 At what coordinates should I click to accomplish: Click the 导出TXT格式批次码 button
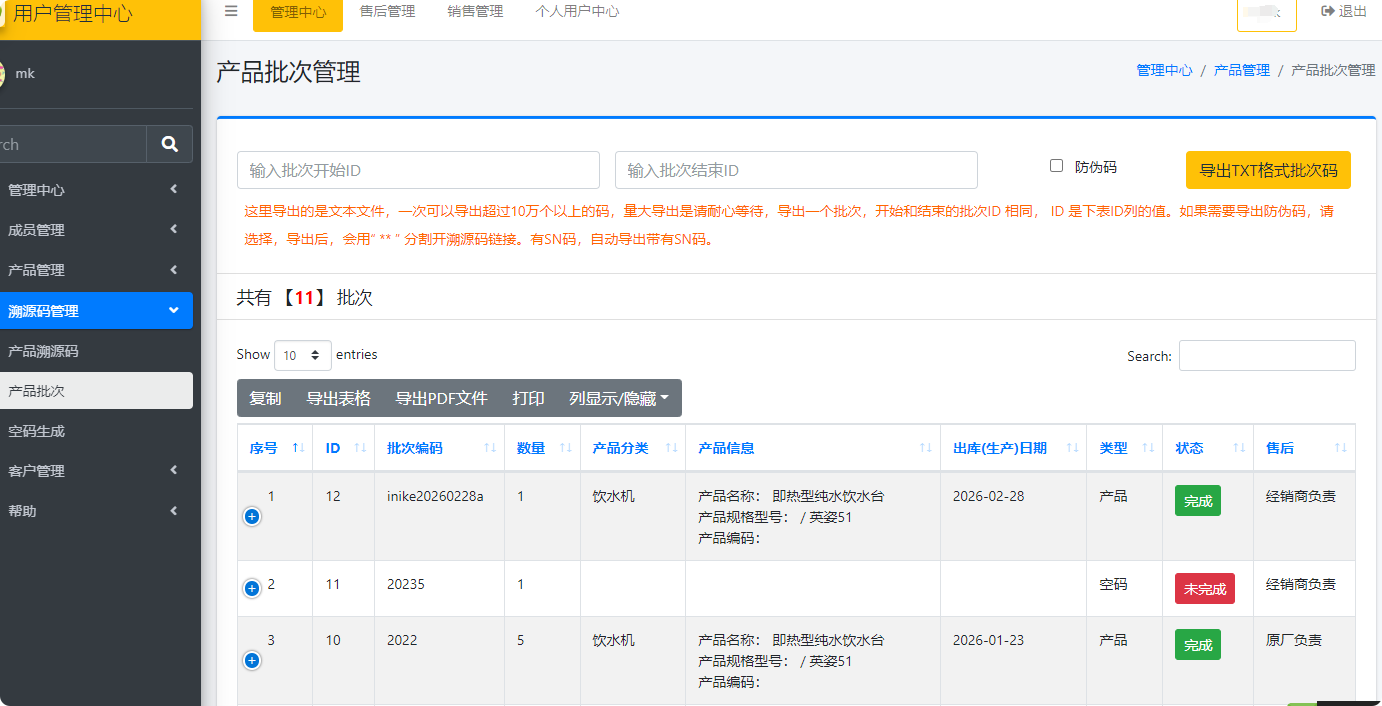click(x=1268, y=170)
